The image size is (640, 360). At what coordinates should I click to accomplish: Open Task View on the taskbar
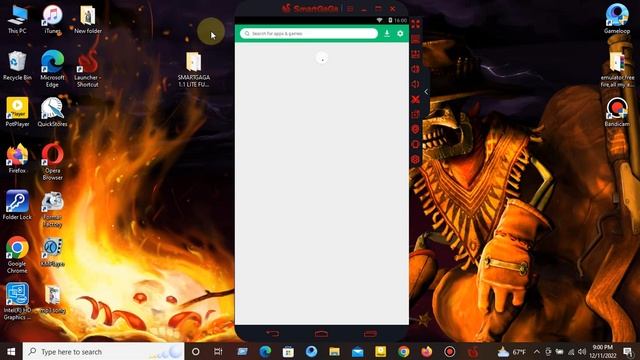tap(218, 351)
